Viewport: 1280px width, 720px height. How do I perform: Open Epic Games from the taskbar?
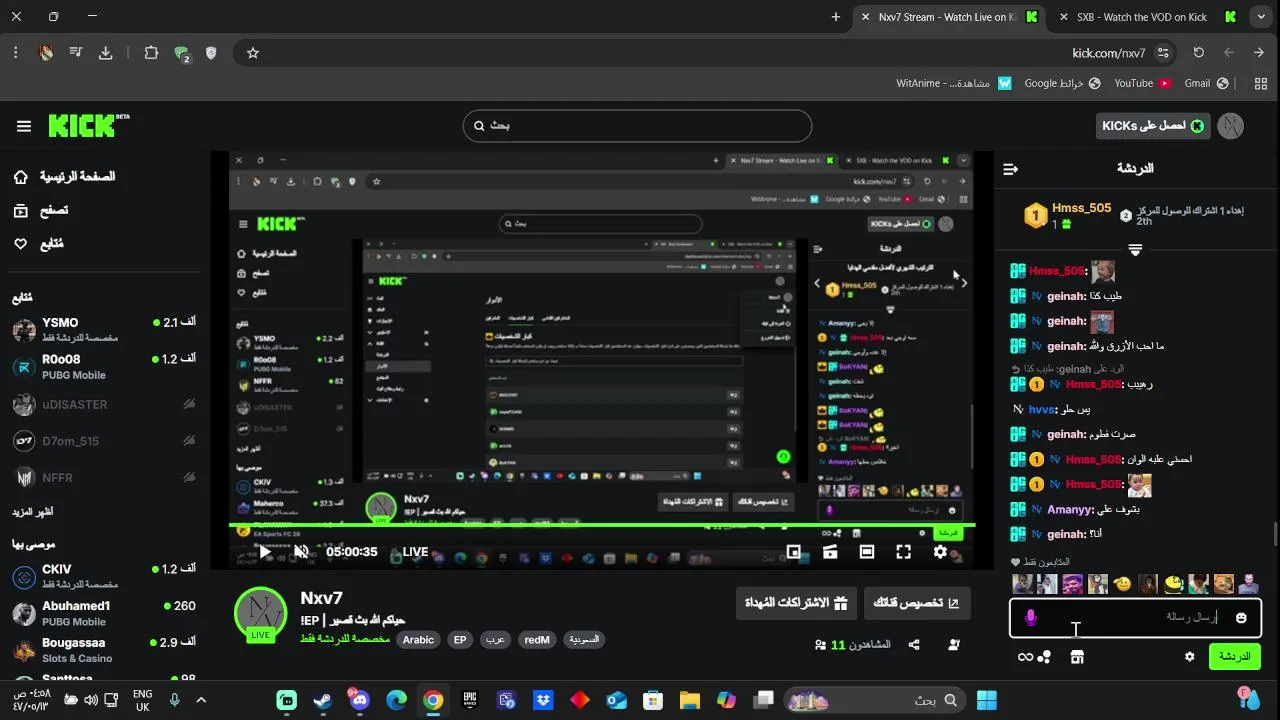(x=470, y=700)
